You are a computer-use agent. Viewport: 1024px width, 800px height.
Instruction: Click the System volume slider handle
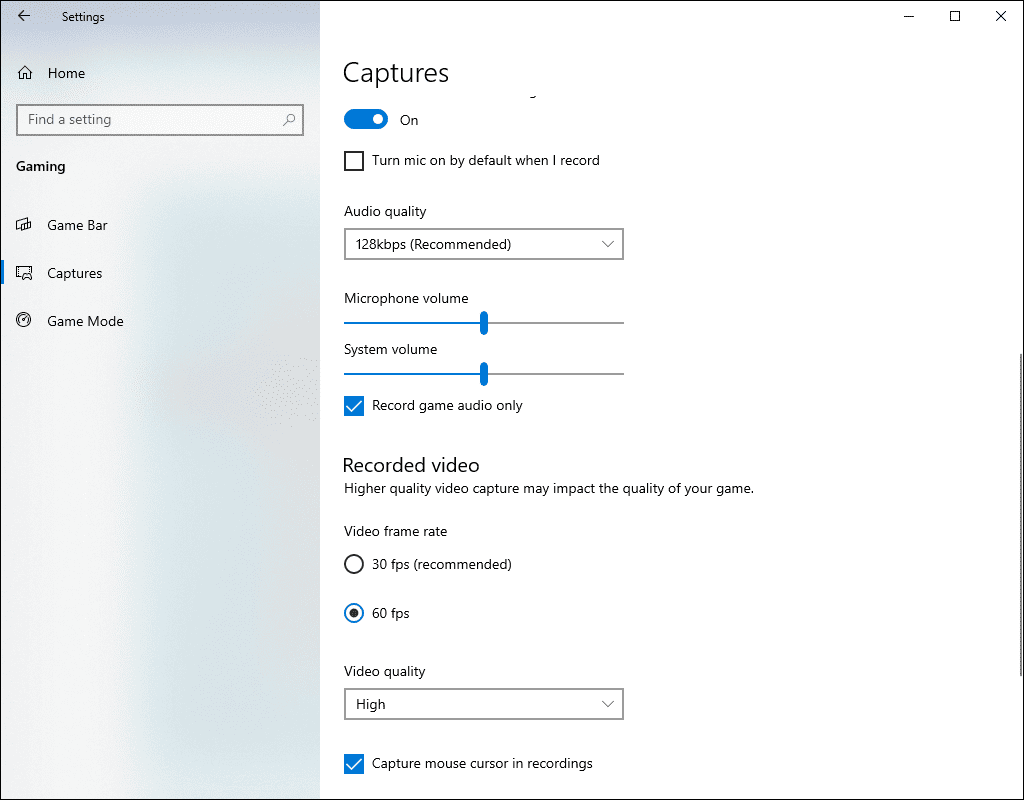[484, 374]
